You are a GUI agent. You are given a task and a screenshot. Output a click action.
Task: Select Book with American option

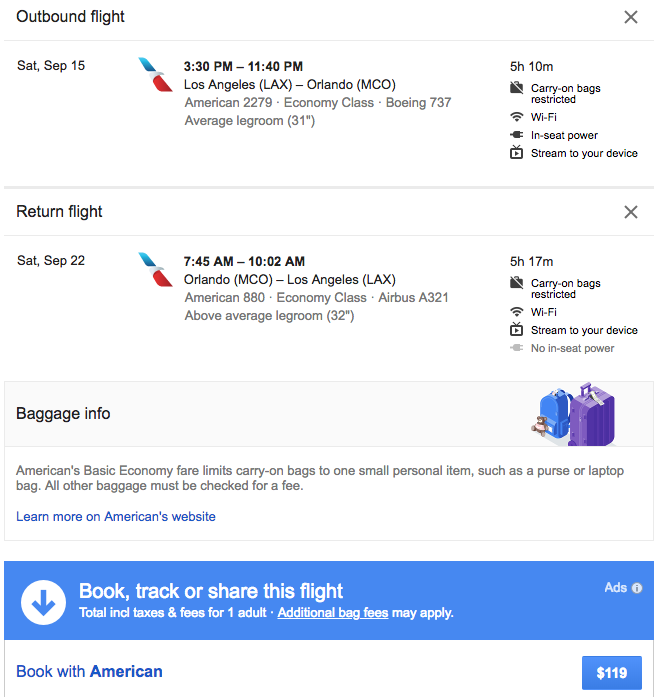[90, 672]
